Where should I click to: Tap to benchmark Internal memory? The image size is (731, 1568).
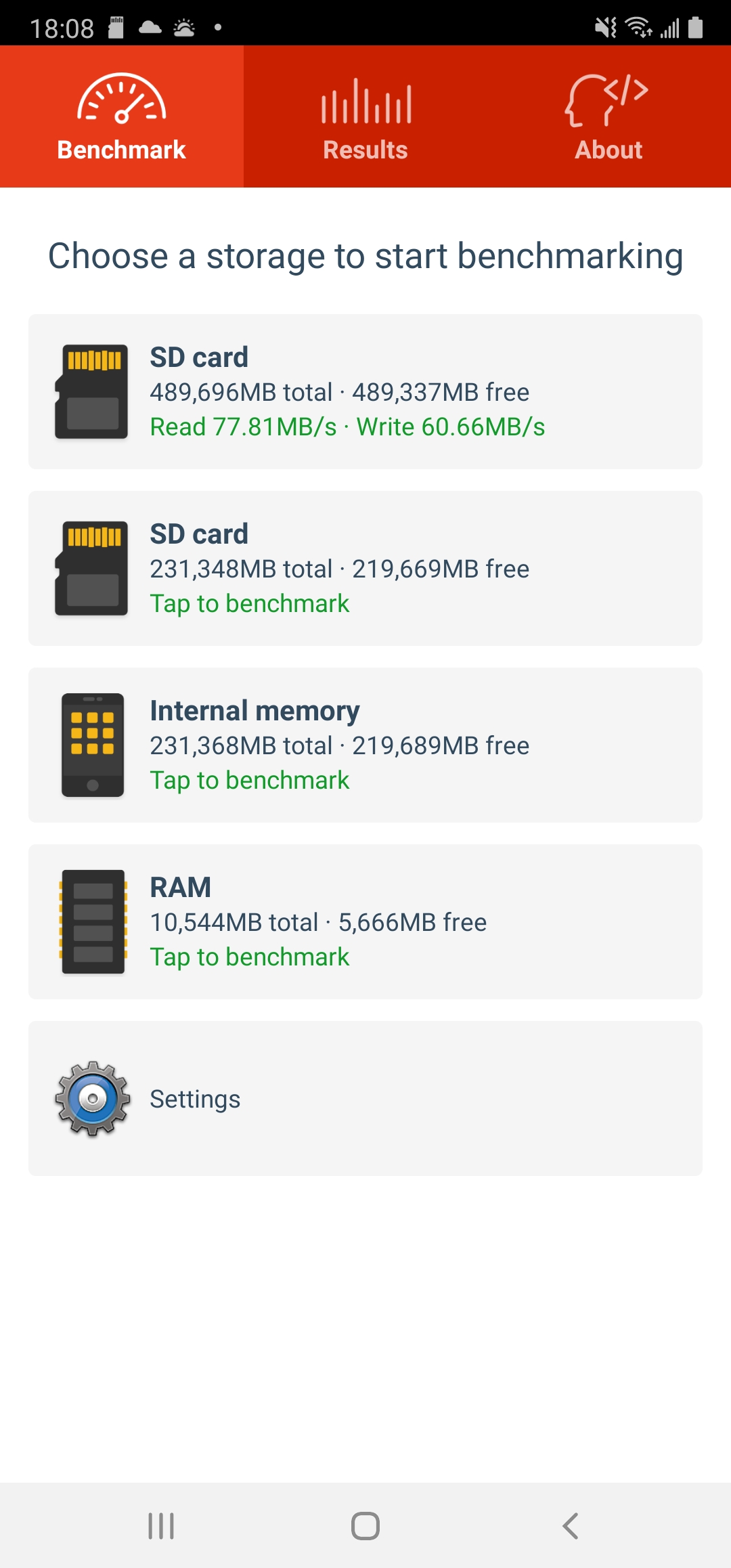250,780
